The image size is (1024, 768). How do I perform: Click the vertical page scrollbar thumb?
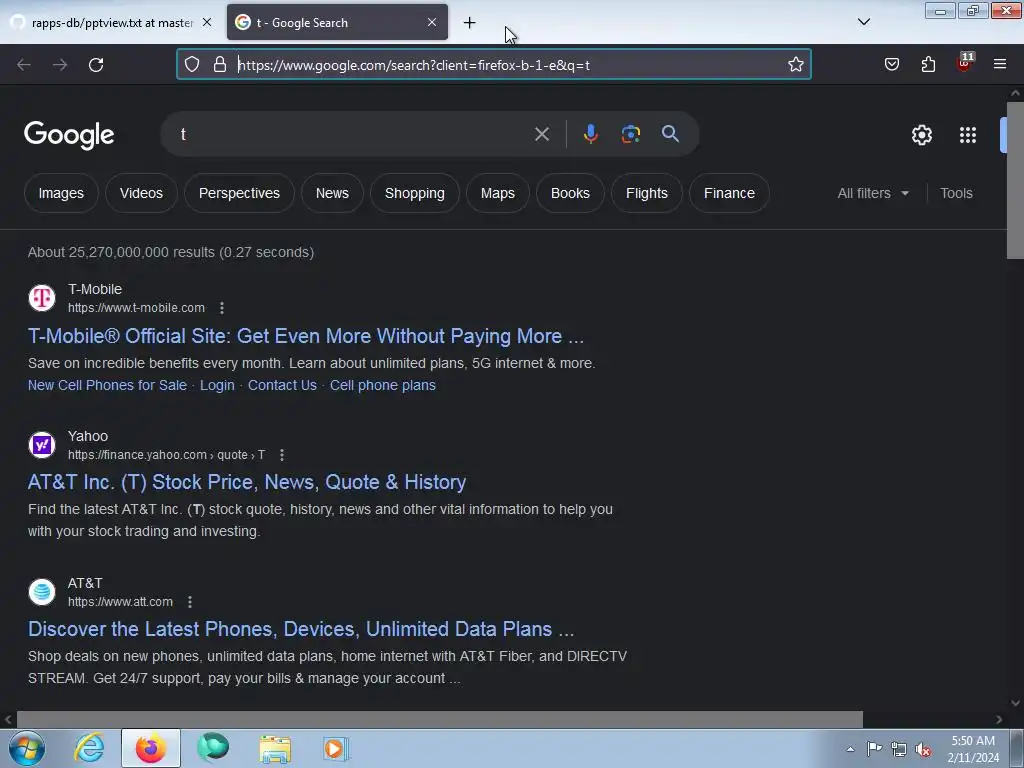[1015, 180]
